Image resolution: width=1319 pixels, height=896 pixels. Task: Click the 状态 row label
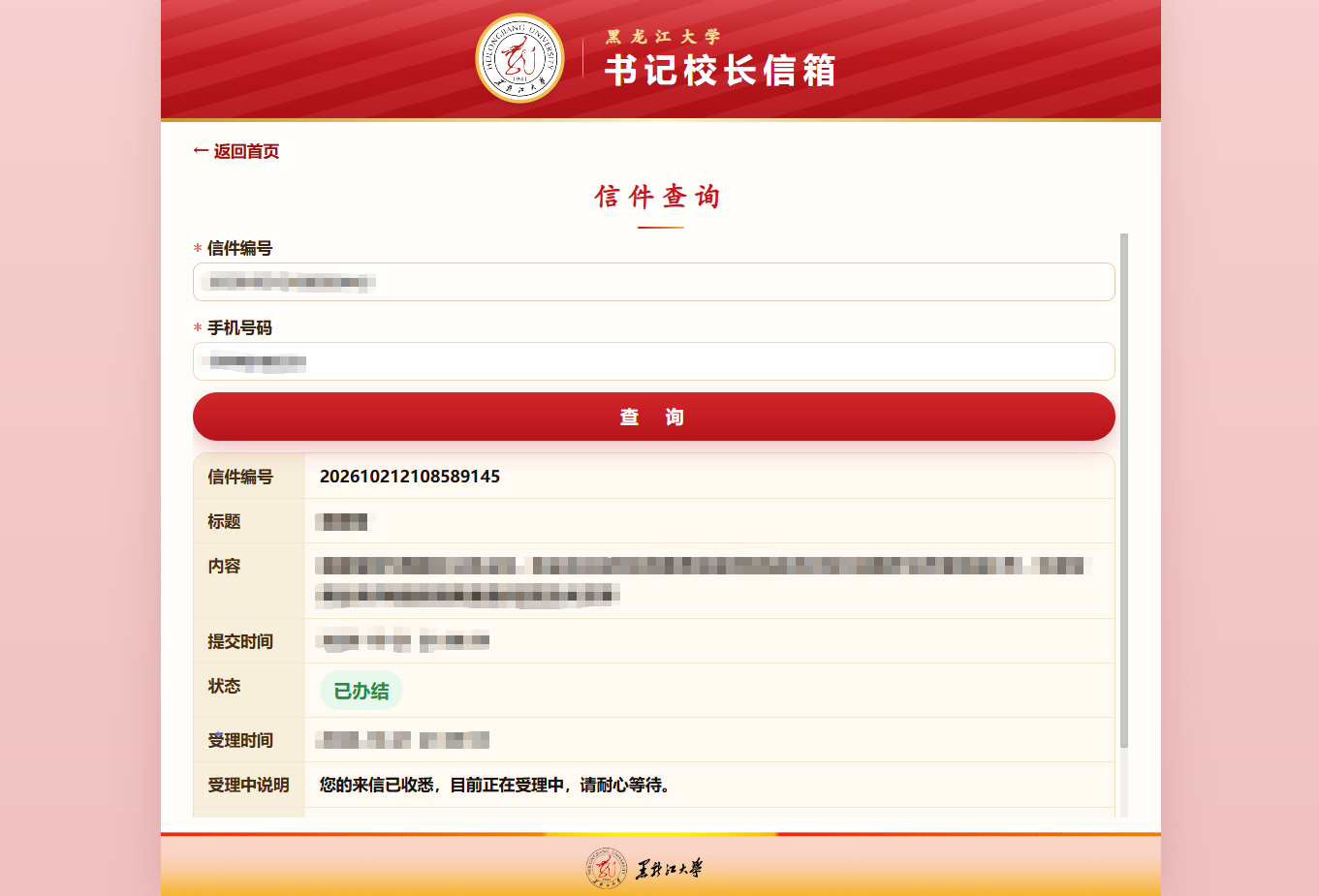click(x=224, y=686)
